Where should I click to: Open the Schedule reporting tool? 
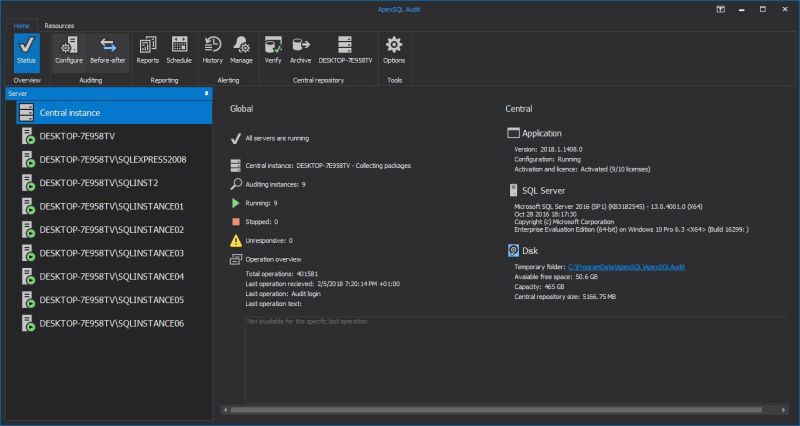point(179,52)
